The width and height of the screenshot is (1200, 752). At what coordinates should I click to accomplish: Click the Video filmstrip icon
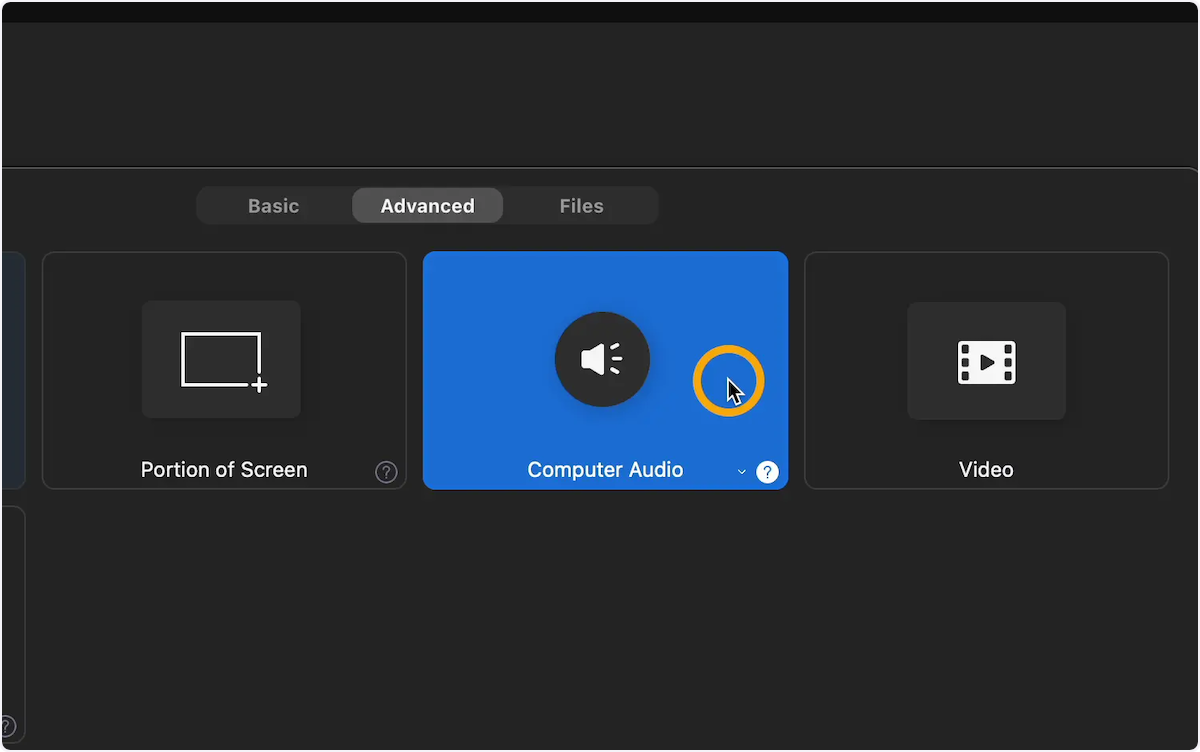click(x=986, y=361)
